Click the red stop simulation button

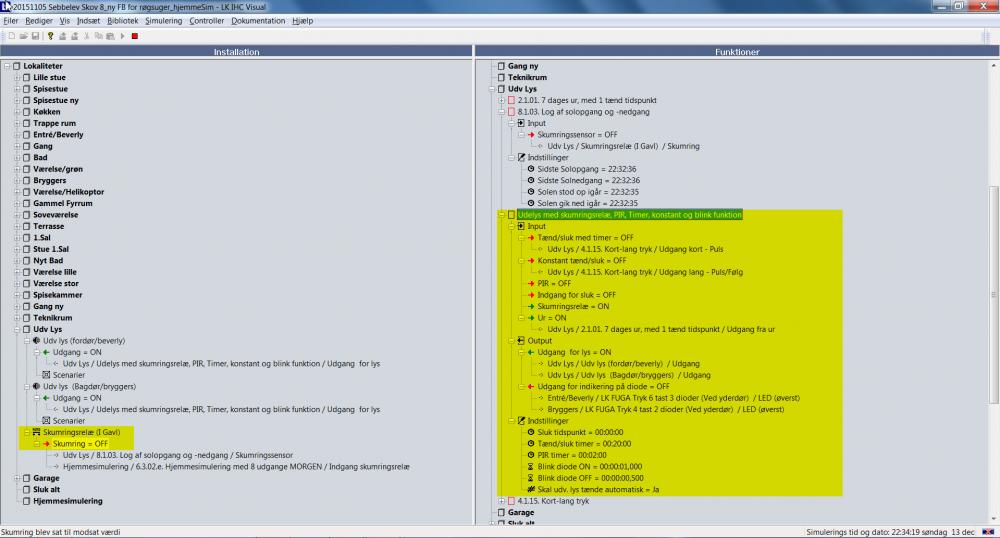134,36
